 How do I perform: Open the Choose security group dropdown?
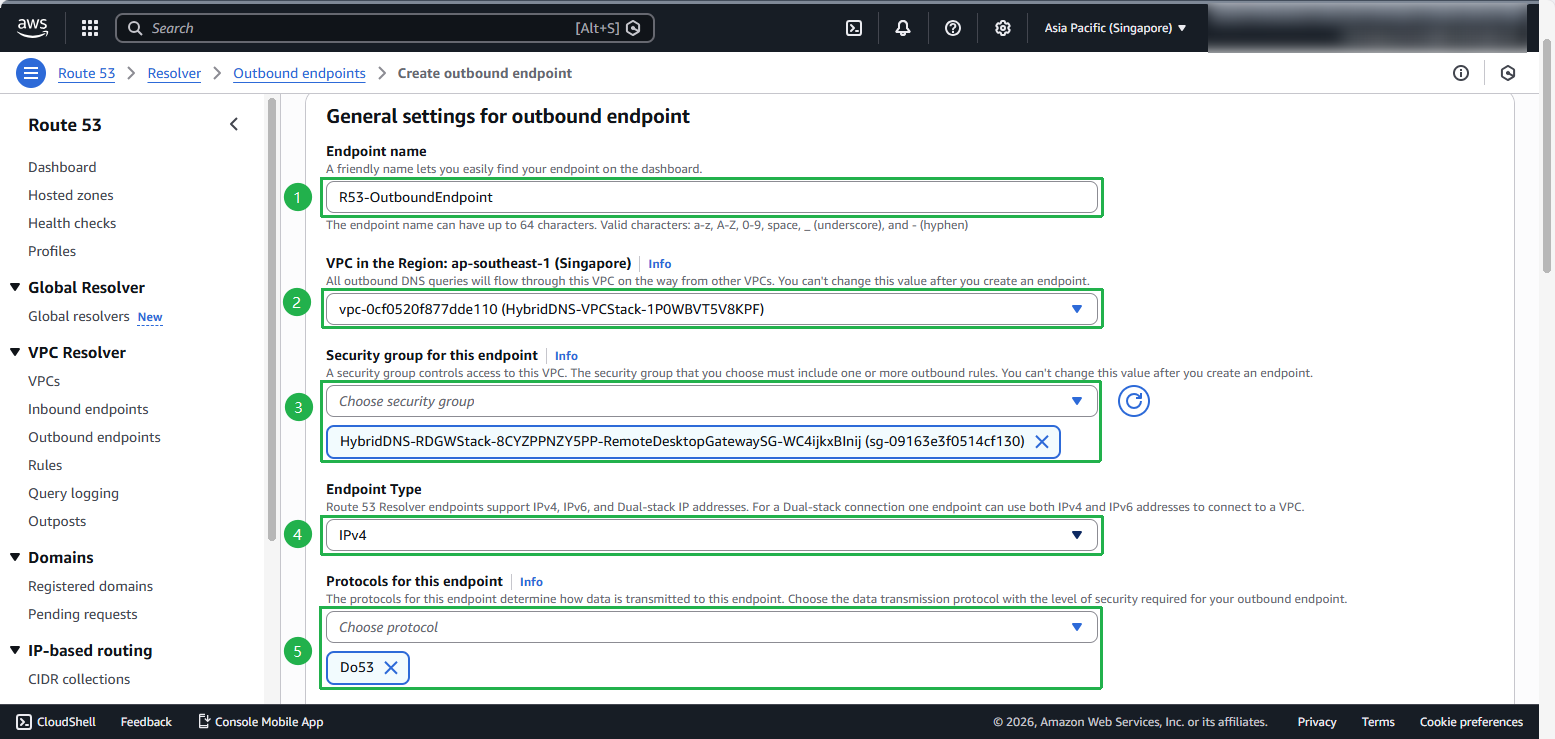point(712,401)
